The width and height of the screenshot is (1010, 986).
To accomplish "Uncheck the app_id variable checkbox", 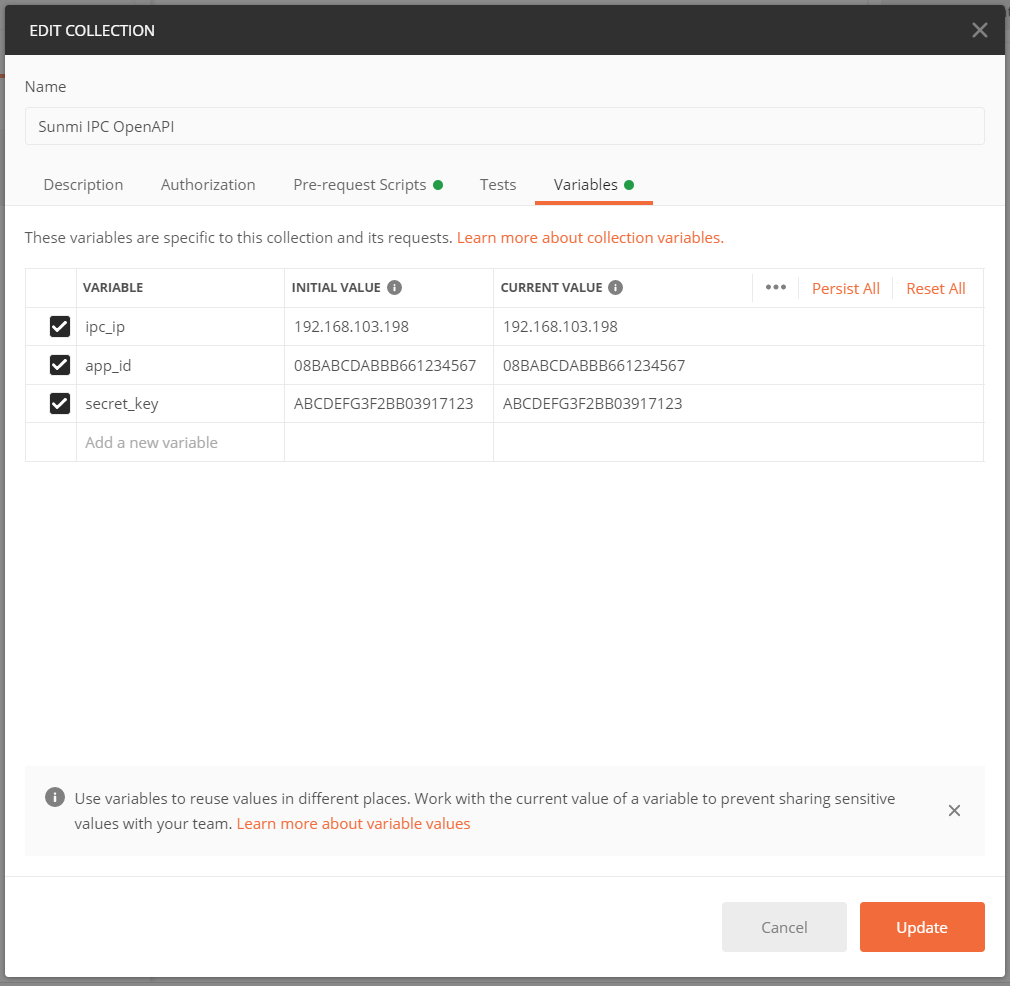I will point(60,365).
